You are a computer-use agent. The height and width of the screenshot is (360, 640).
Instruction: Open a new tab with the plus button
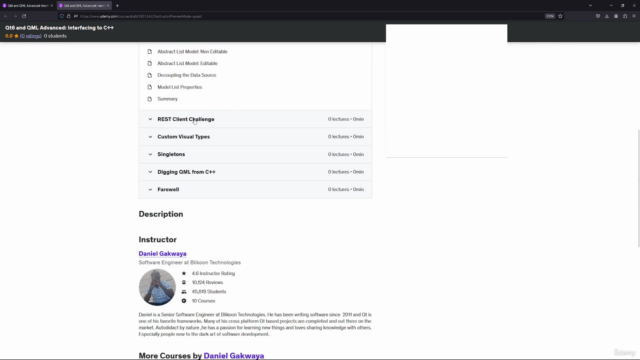pos(117,6)
